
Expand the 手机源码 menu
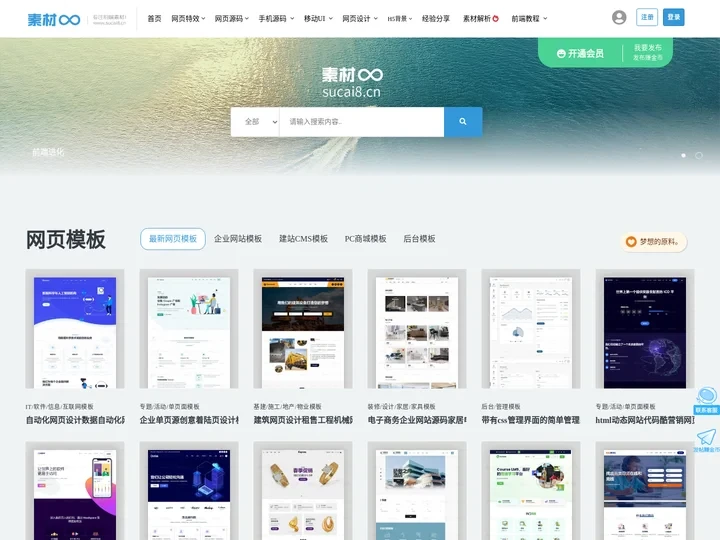pyautogui.click(x=276, y=19)
